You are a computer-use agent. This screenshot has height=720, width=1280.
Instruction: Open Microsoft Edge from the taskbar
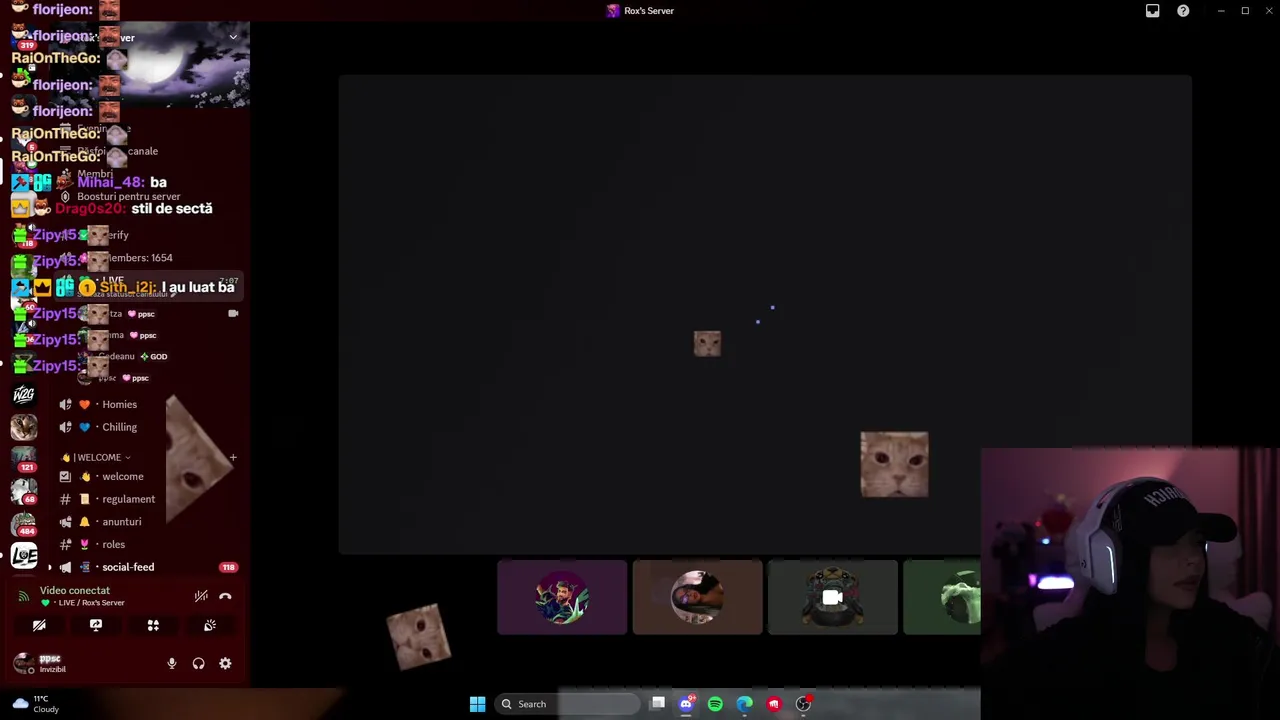tap(744, 704)
